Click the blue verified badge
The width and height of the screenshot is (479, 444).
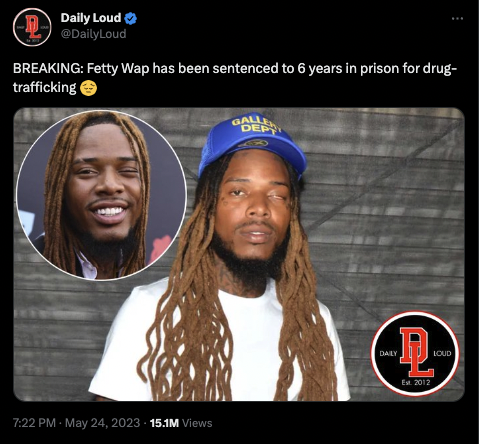tap(130, 18)
